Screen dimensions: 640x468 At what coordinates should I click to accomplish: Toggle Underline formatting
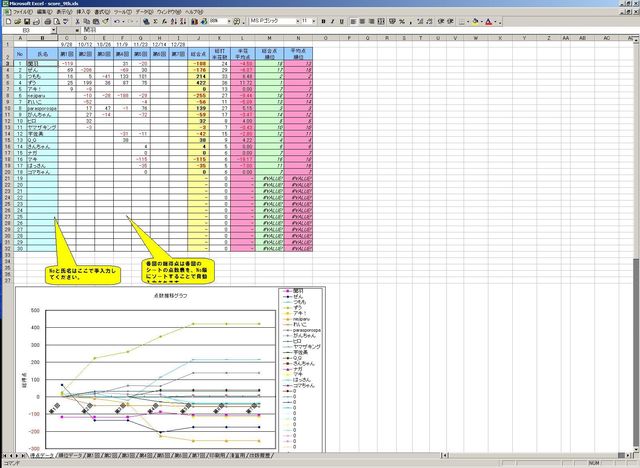coord(343,21)
